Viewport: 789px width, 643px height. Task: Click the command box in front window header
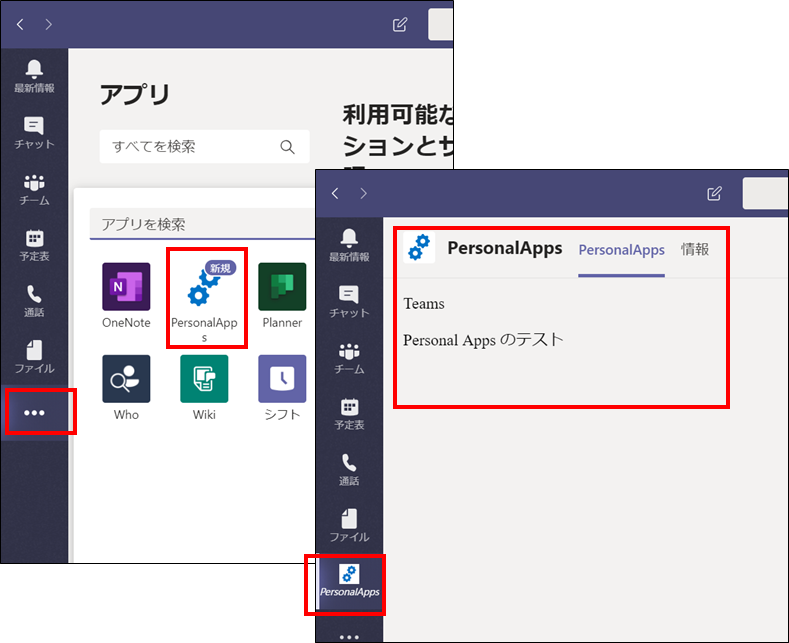pyautogui.click(x=765, y=193)
